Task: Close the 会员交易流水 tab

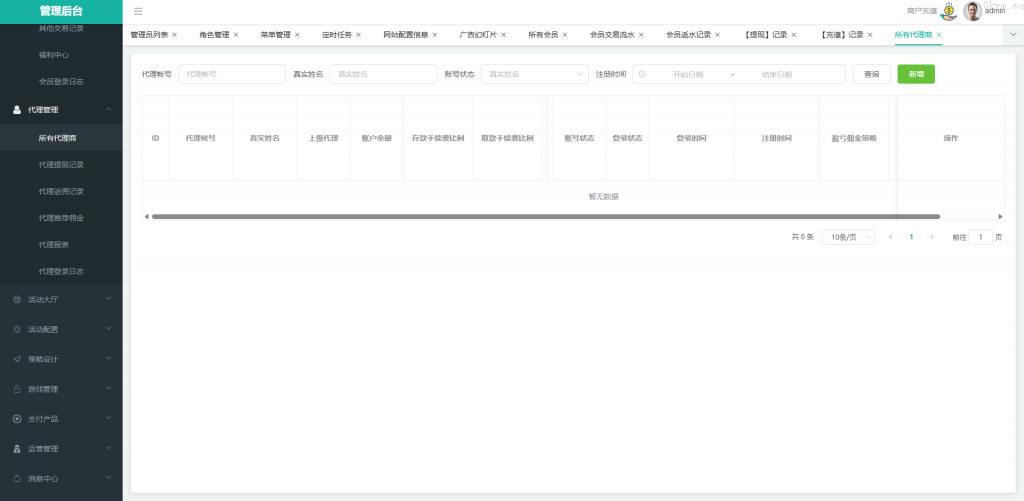Action: [x=641, y=35]
